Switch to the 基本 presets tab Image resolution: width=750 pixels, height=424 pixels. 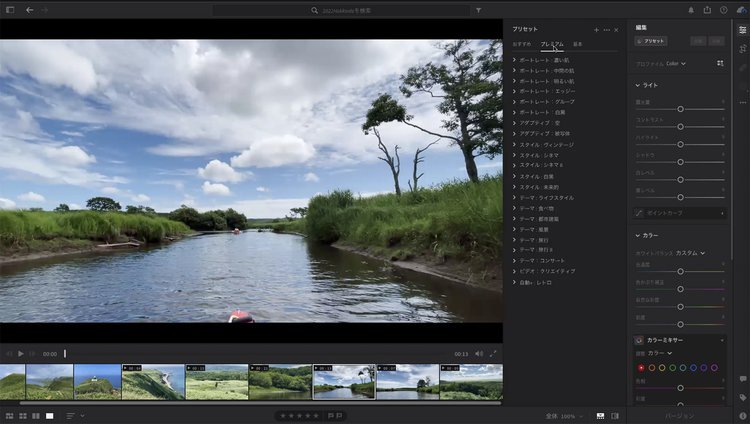coord(578,45)
